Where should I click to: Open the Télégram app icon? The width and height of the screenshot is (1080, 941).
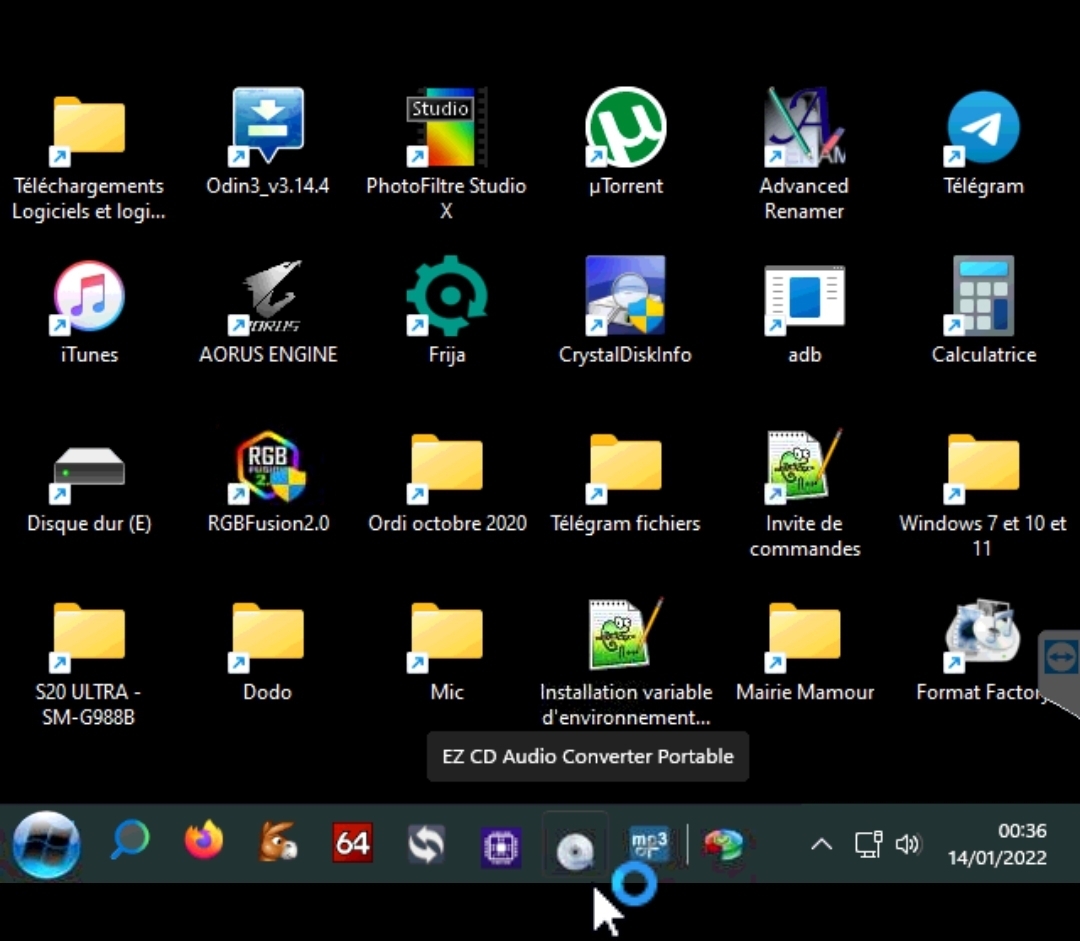(x=983, y=128)
